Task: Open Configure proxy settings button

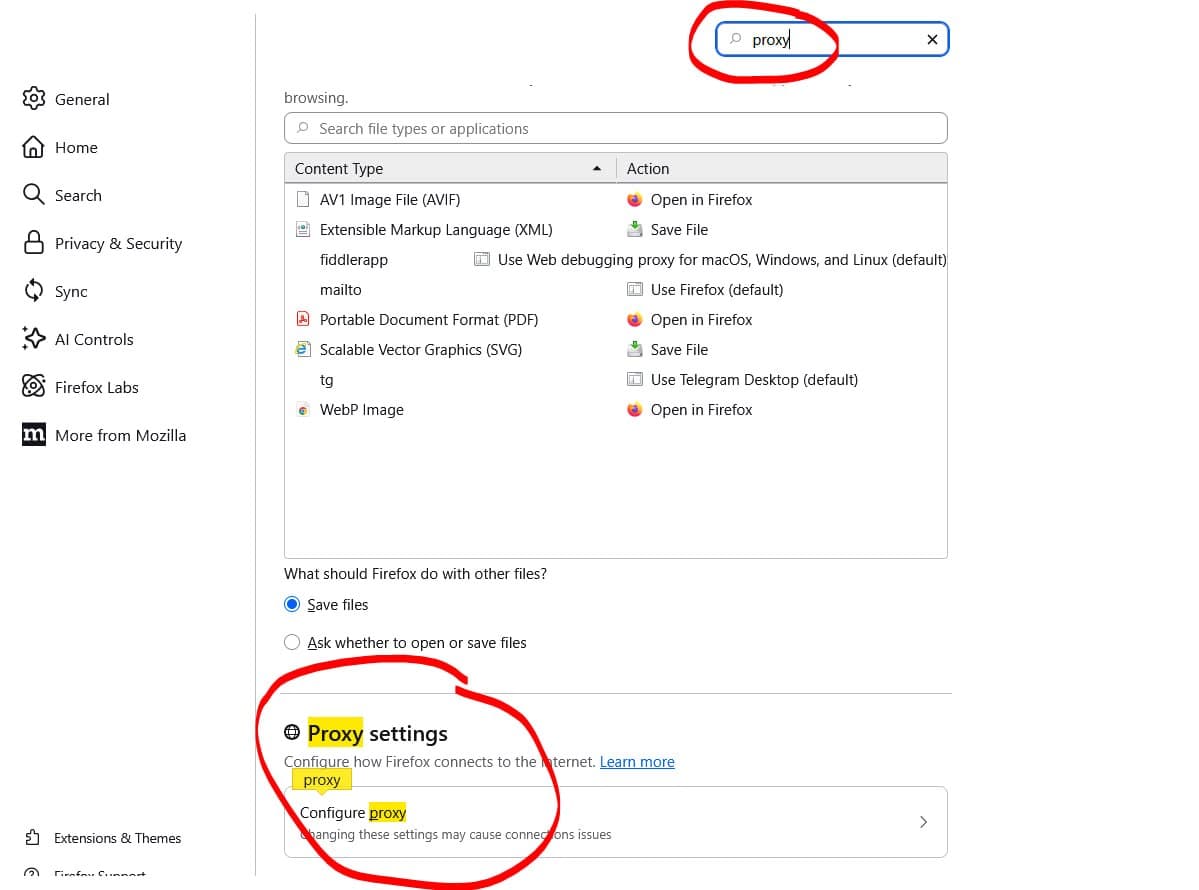Action: click(x=616, y=822)
